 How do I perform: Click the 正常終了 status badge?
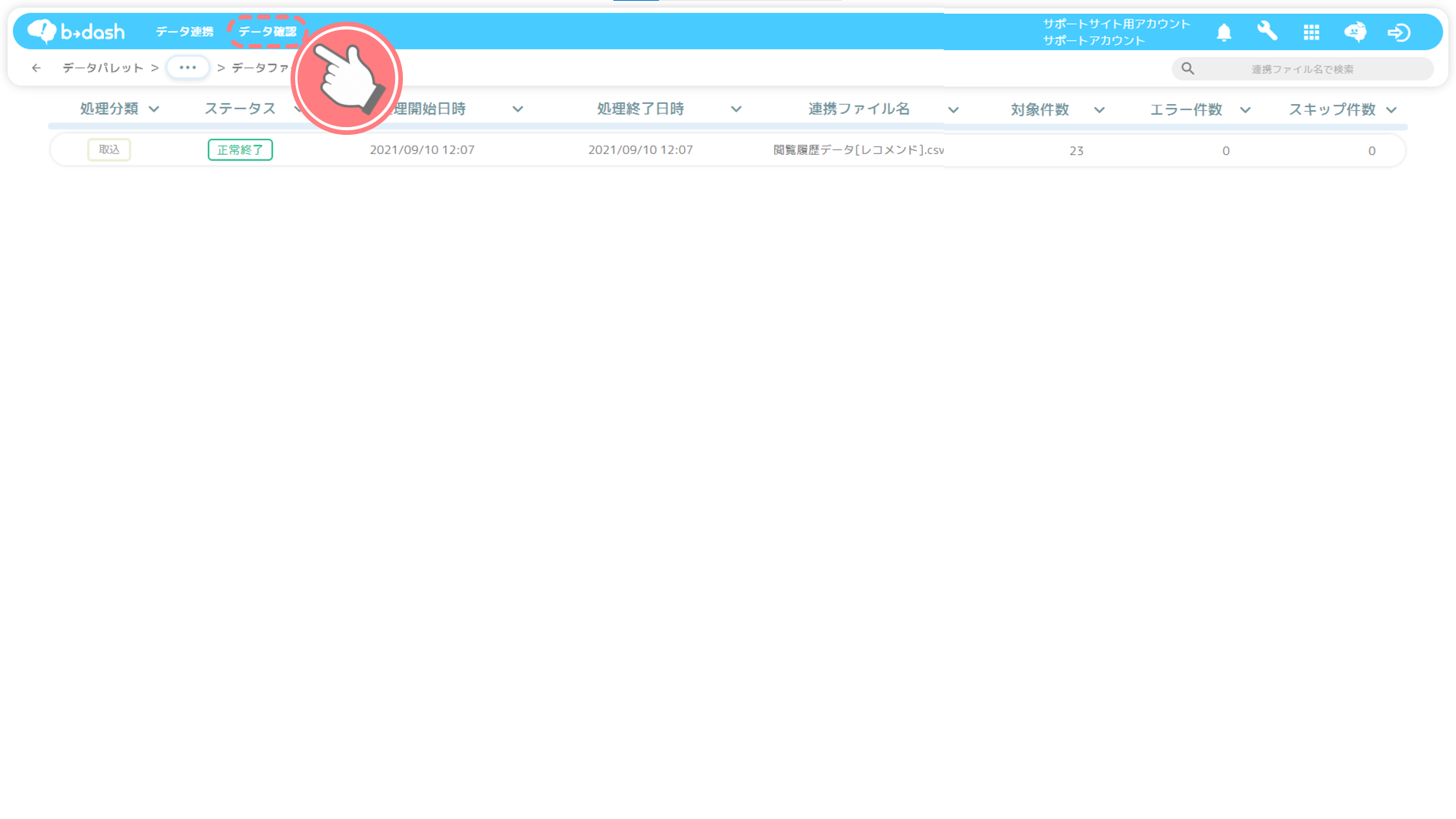(240, 149)
